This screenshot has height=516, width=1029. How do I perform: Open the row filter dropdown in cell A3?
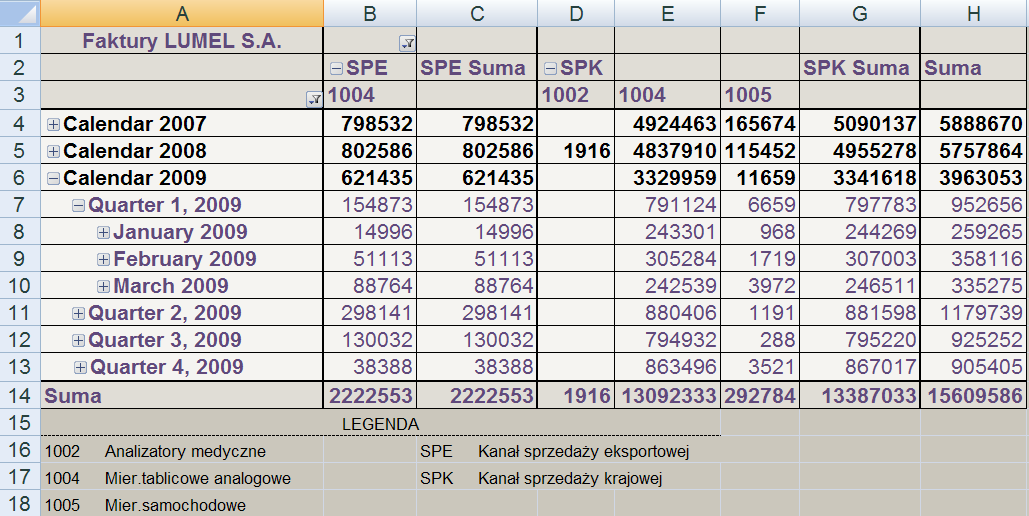point(314,99)
